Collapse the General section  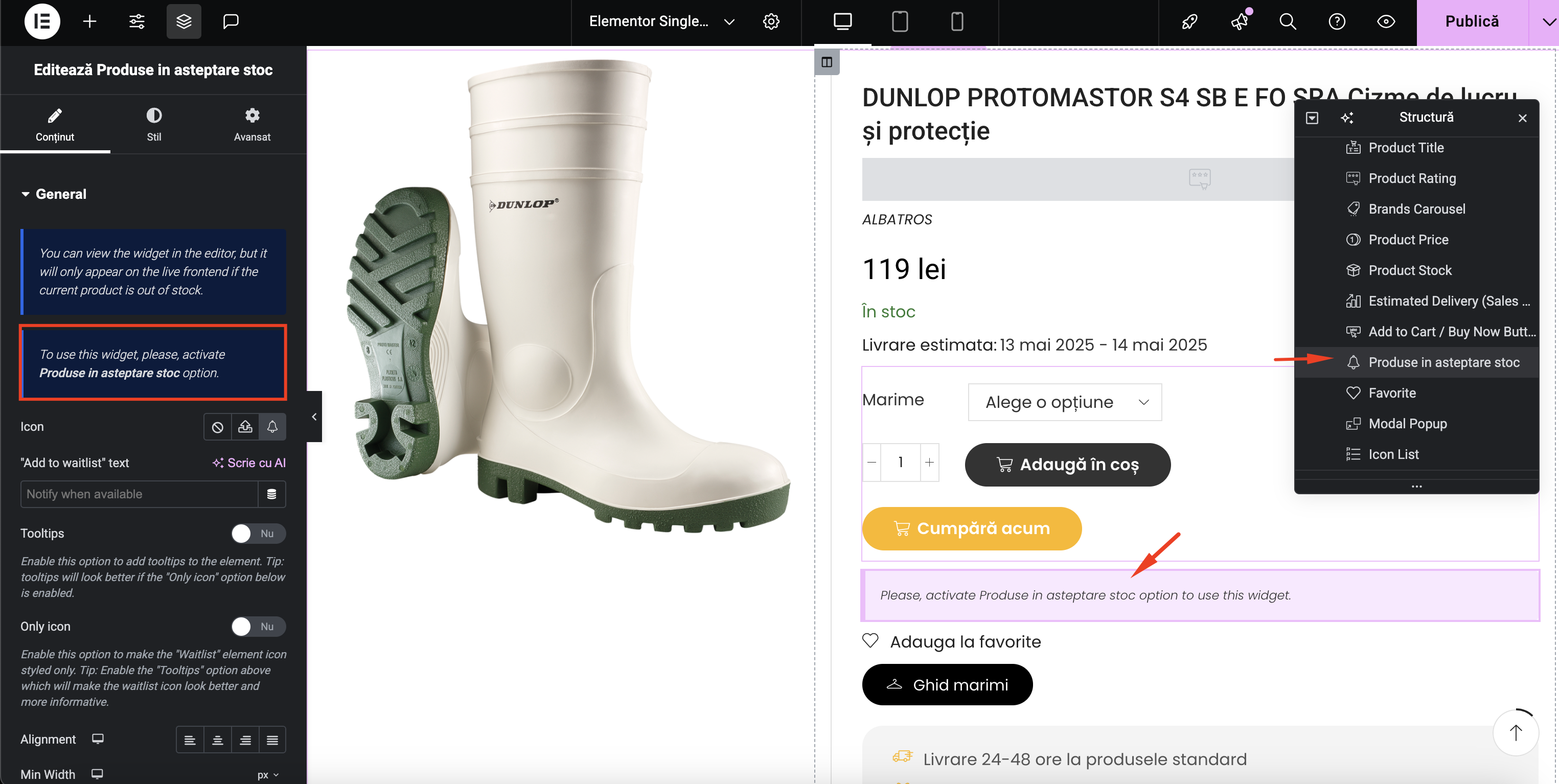54,194
